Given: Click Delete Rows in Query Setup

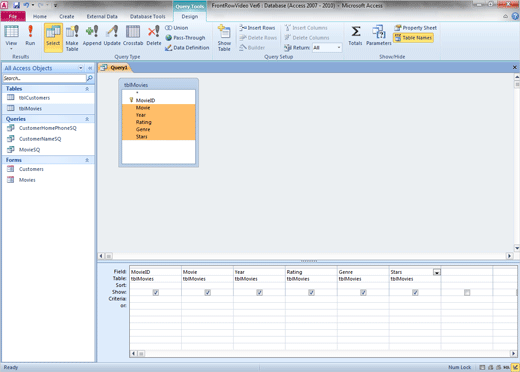Looking at the screenshot, I should click(x=258, y=38).
